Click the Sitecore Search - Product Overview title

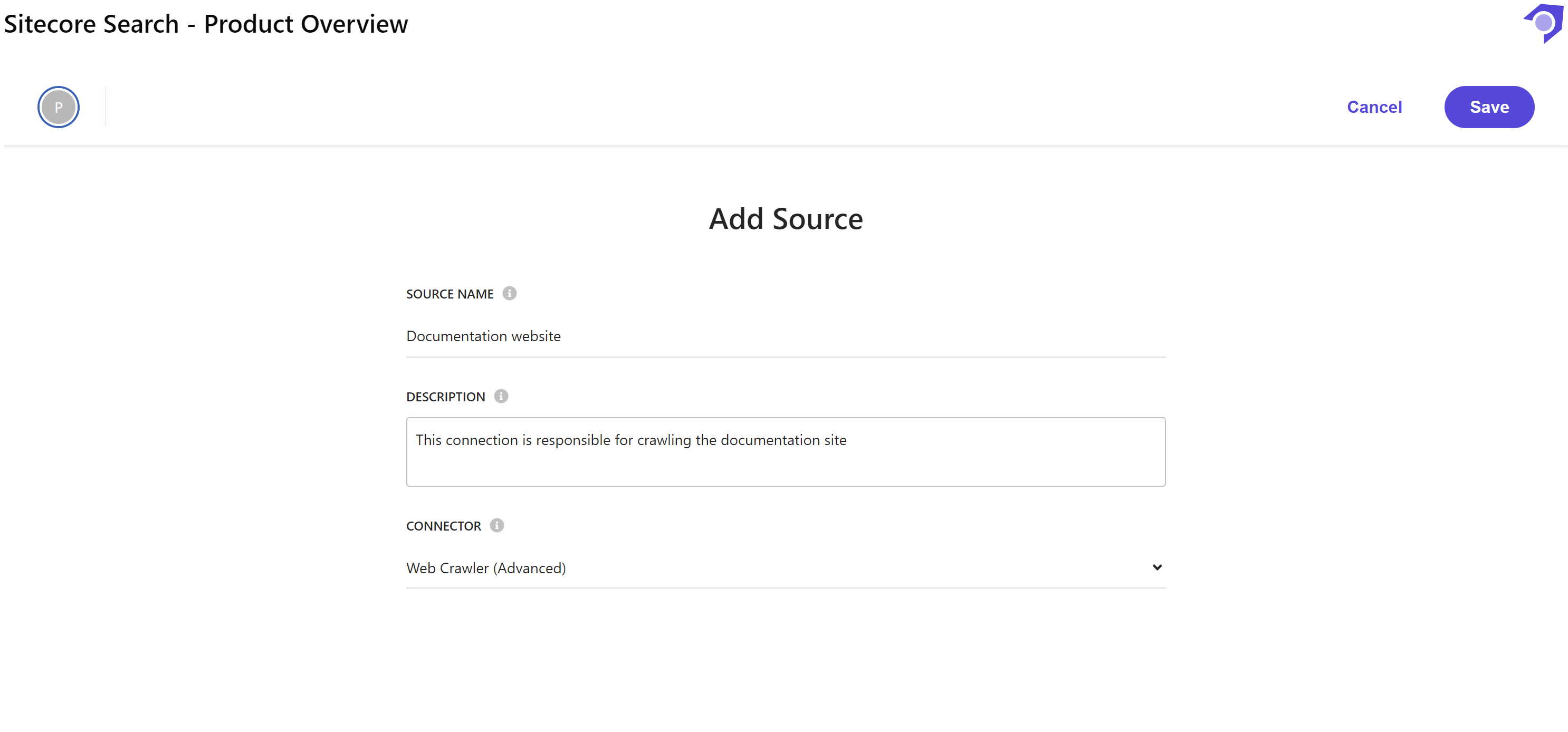(x=206, y=24)
